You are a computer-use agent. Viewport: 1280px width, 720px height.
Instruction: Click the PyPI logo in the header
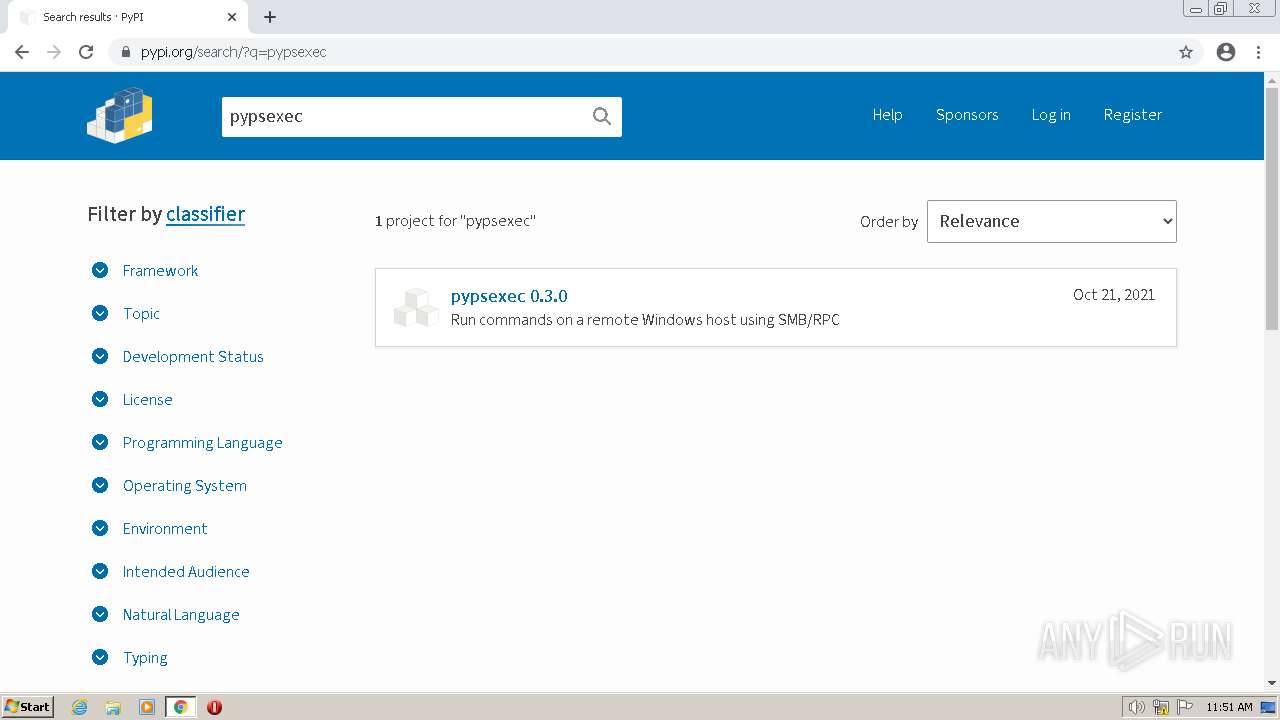(x=120, y=115)
